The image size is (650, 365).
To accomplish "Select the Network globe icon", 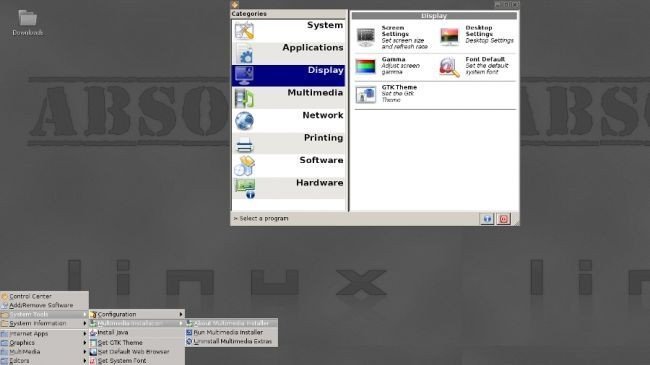I will (x=244, y=121).
